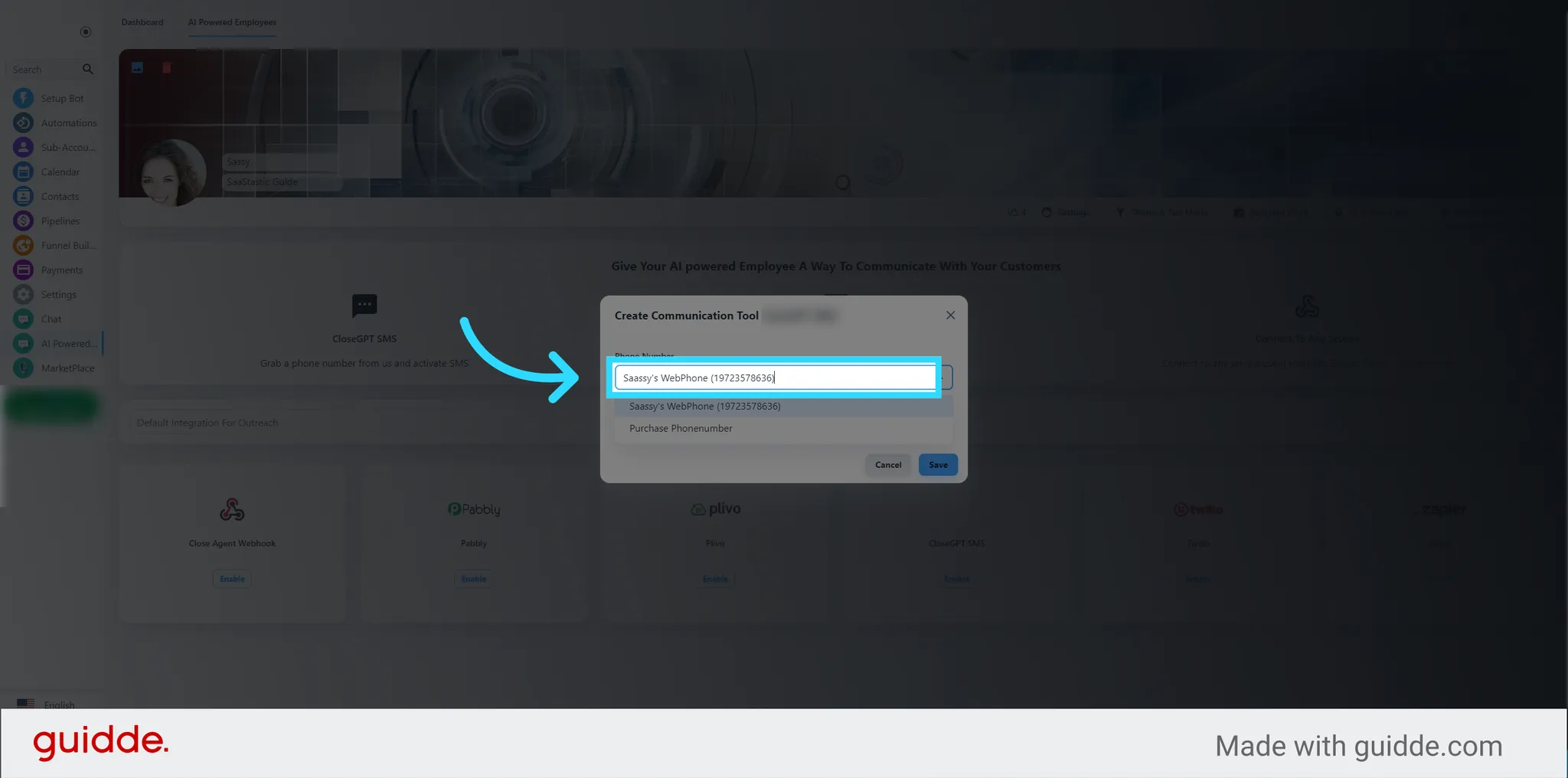Image resolution: width=1568 pixels, height=778 pixels.
Task: Click the Close Agent Webhook logo
Action: [x=232, y=509]
